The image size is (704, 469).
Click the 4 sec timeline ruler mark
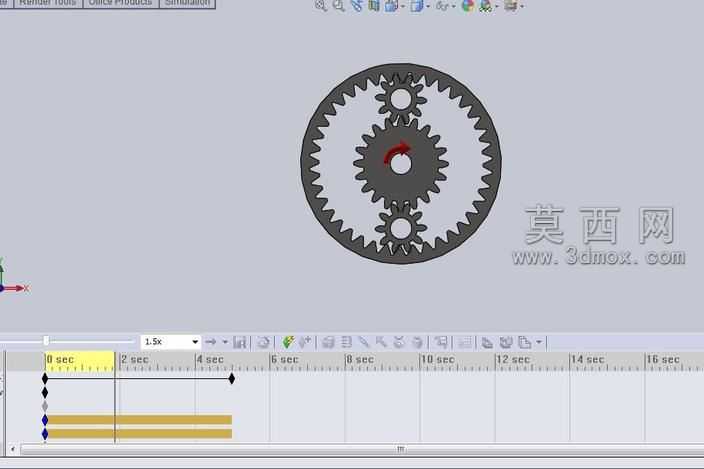tap(210, 359)
